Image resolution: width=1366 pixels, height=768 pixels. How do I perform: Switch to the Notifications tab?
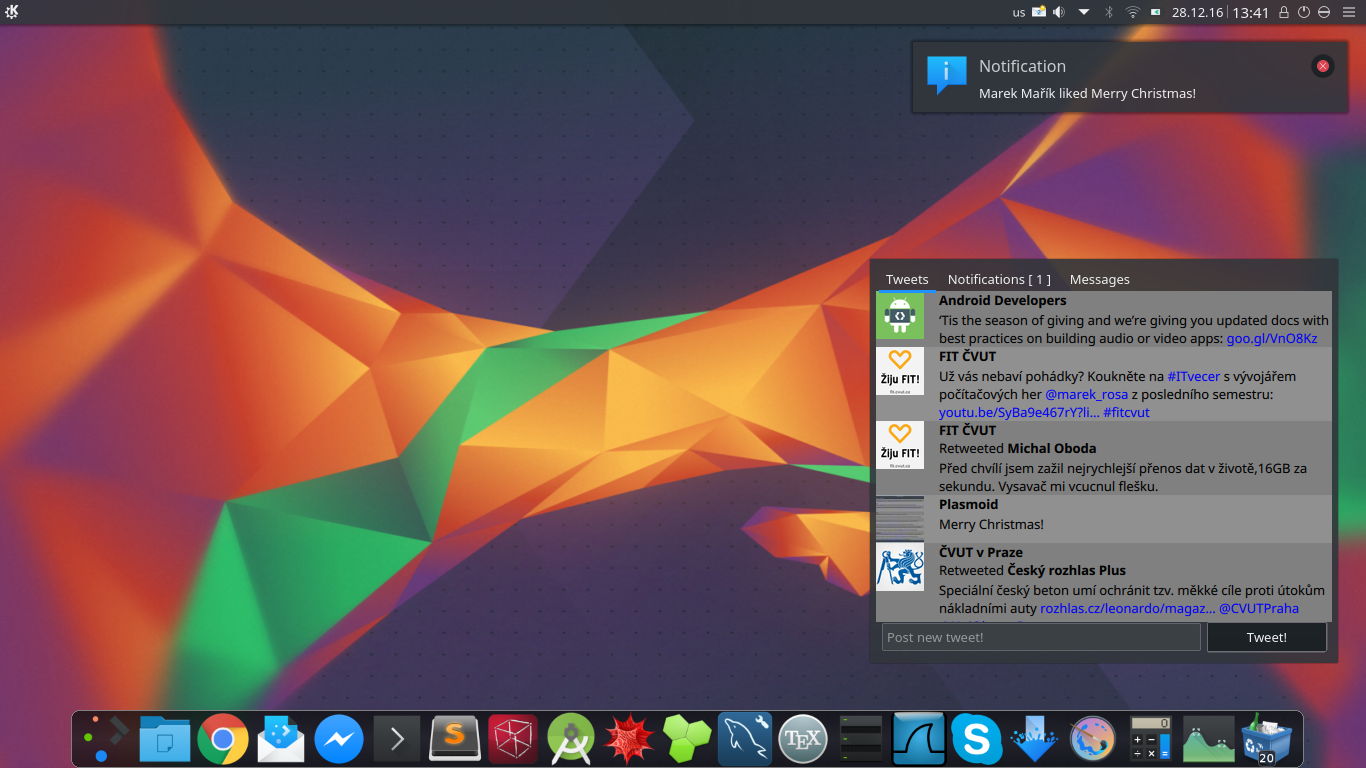click(999, 279)
